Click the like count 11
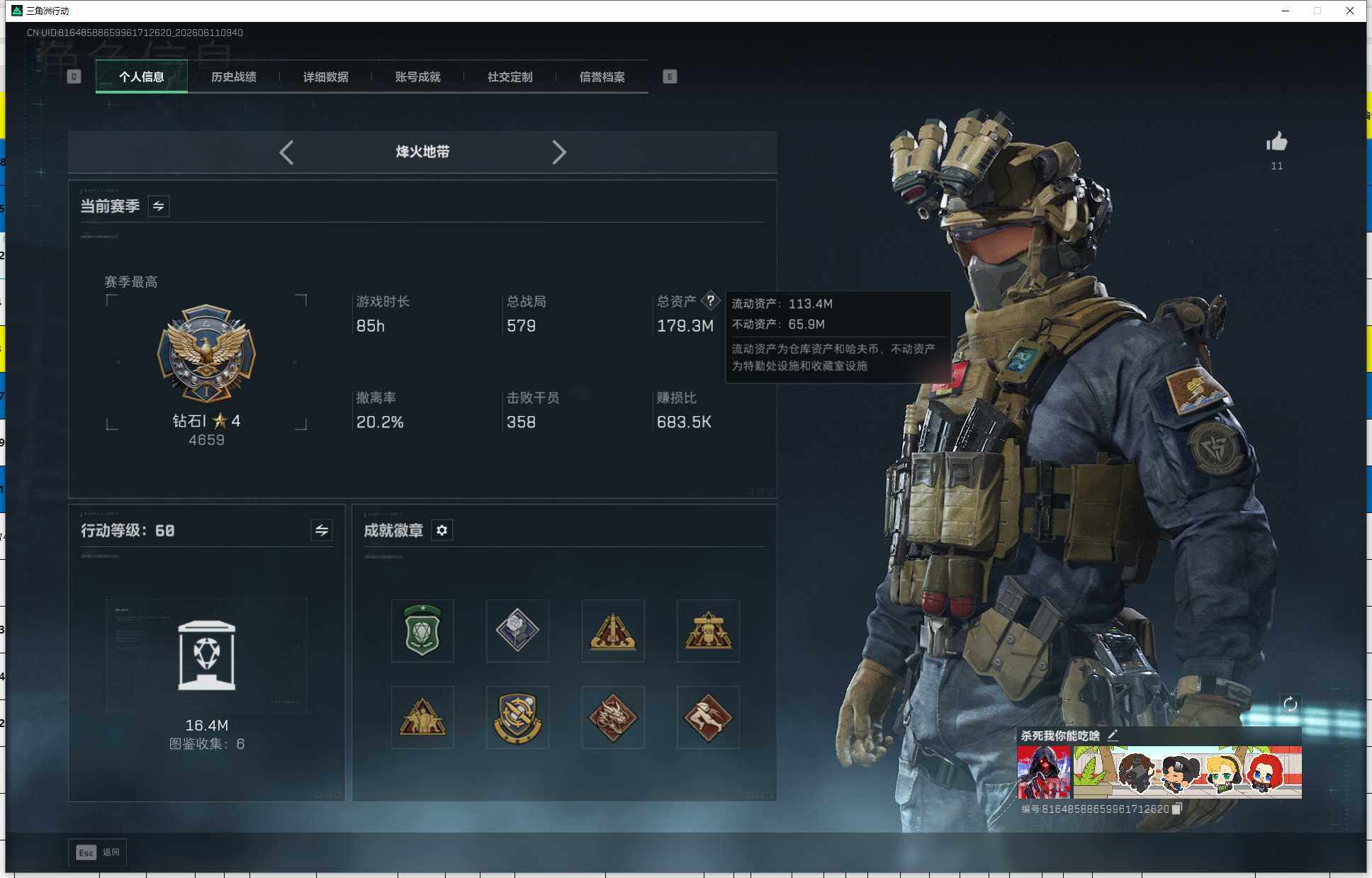Screen dimensions: 1372x878 point(1276,166)
